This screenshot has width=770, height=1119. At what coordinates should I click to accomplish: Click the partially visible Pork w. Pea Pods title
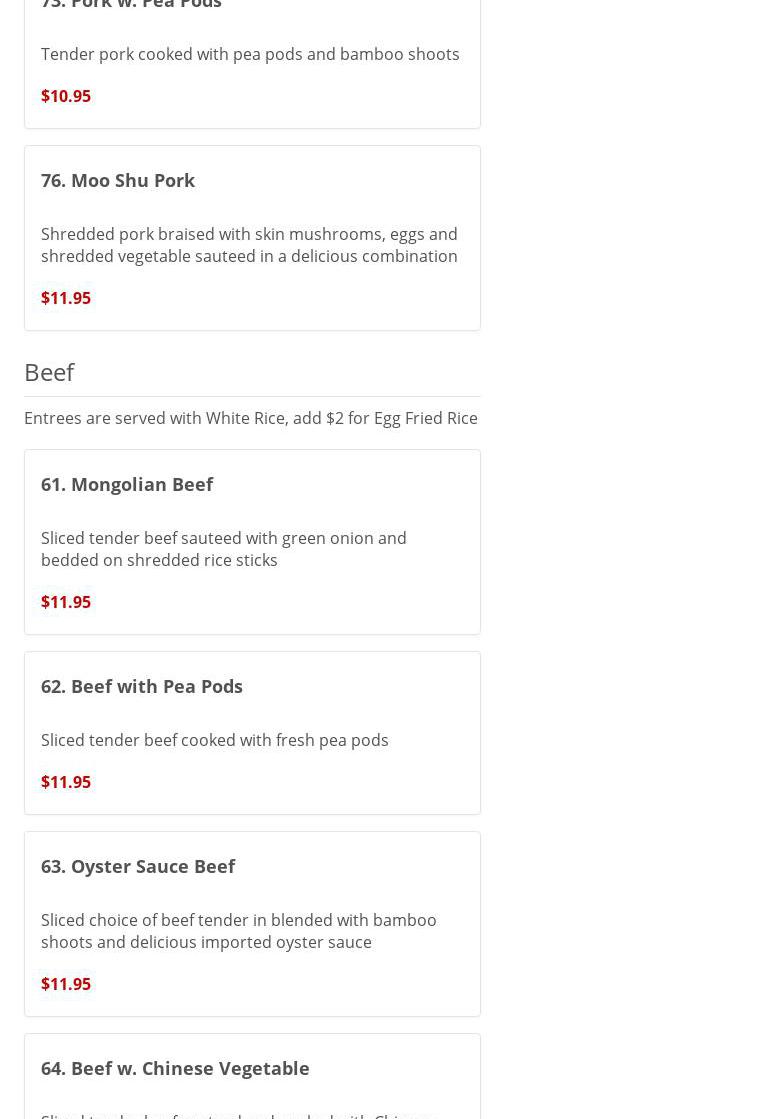(x=131, y=5)
